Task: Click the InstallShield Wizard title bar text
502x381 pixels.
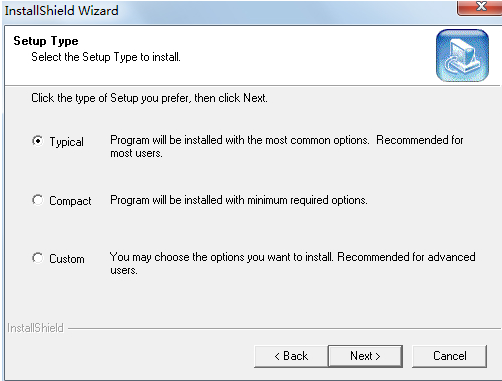Action: [61, 11]
